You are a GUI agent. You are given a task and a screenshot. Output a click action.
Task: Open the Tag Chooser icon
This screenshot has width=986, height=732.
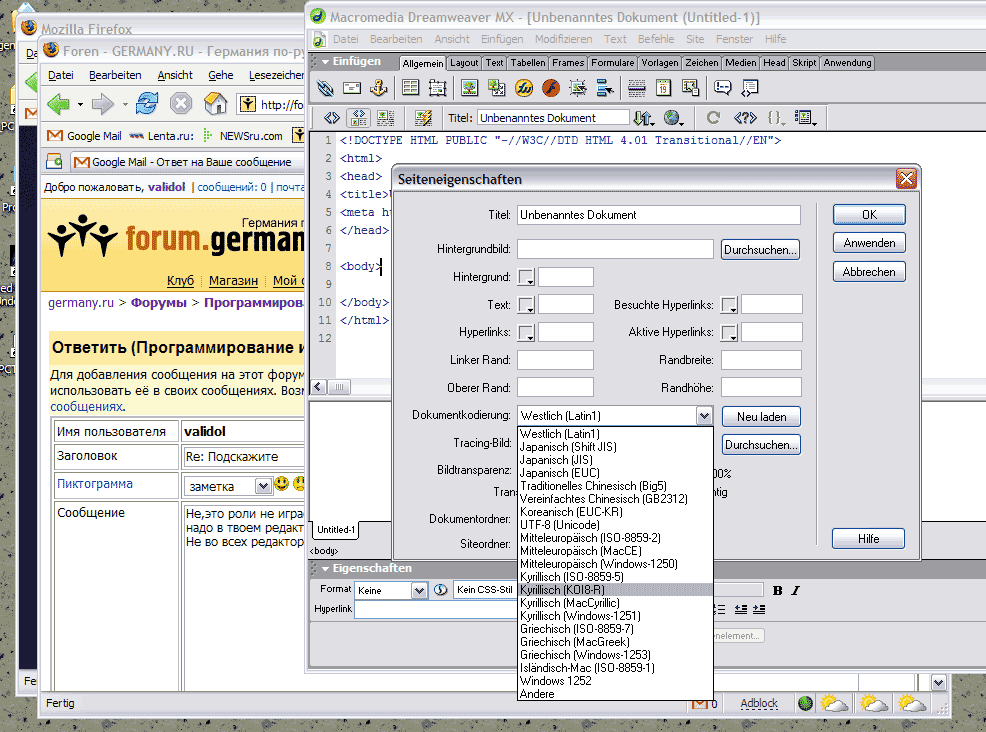[x=750, y=88]
